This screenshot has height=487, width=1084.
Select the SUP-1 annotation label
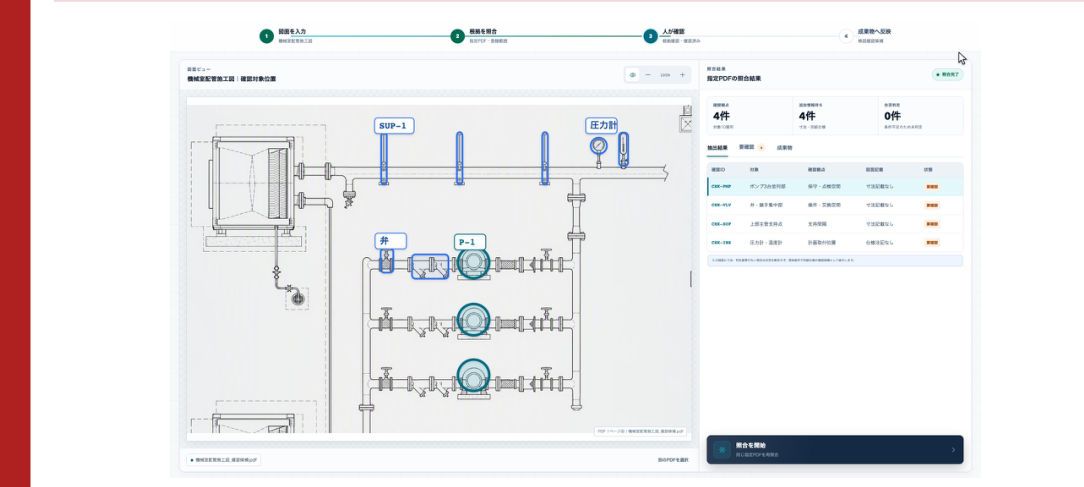pos(395,126)
